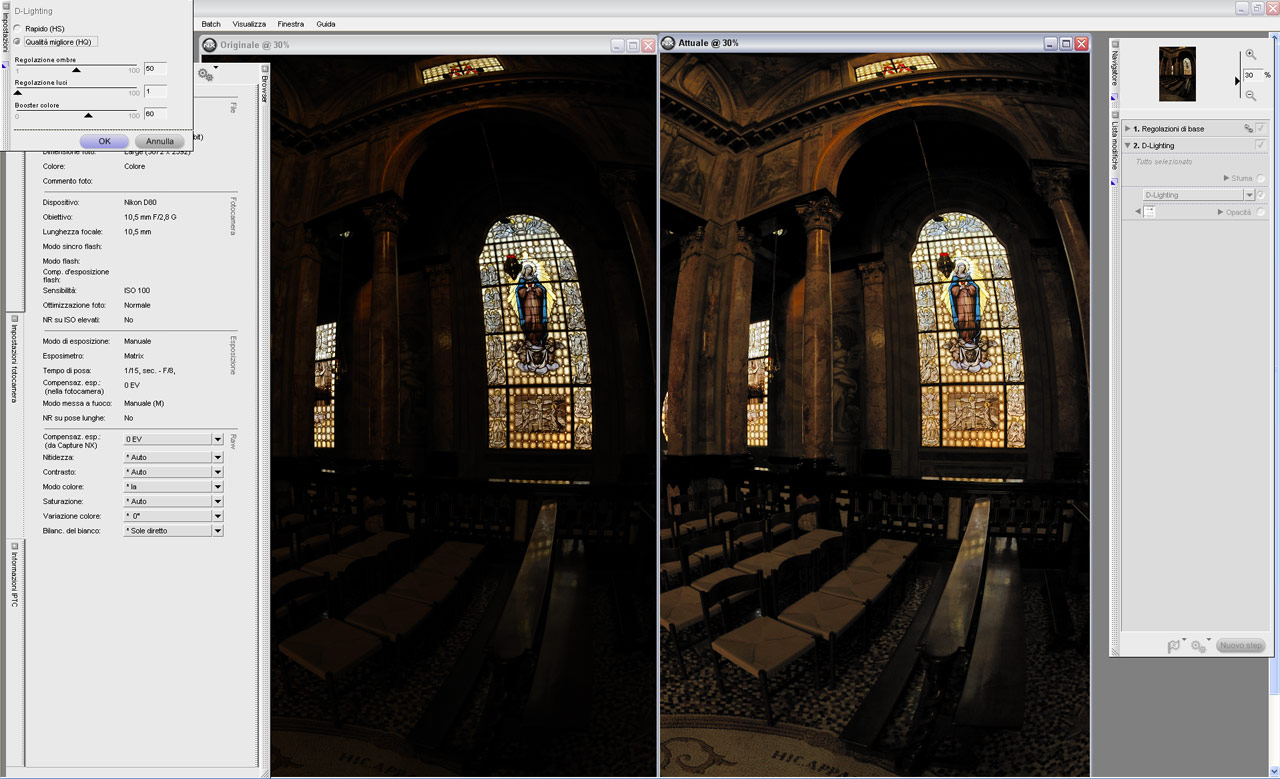Click the square icon above Impostazioni fotocamera
The image size is (1280, 779).
[x=14, y=320]
